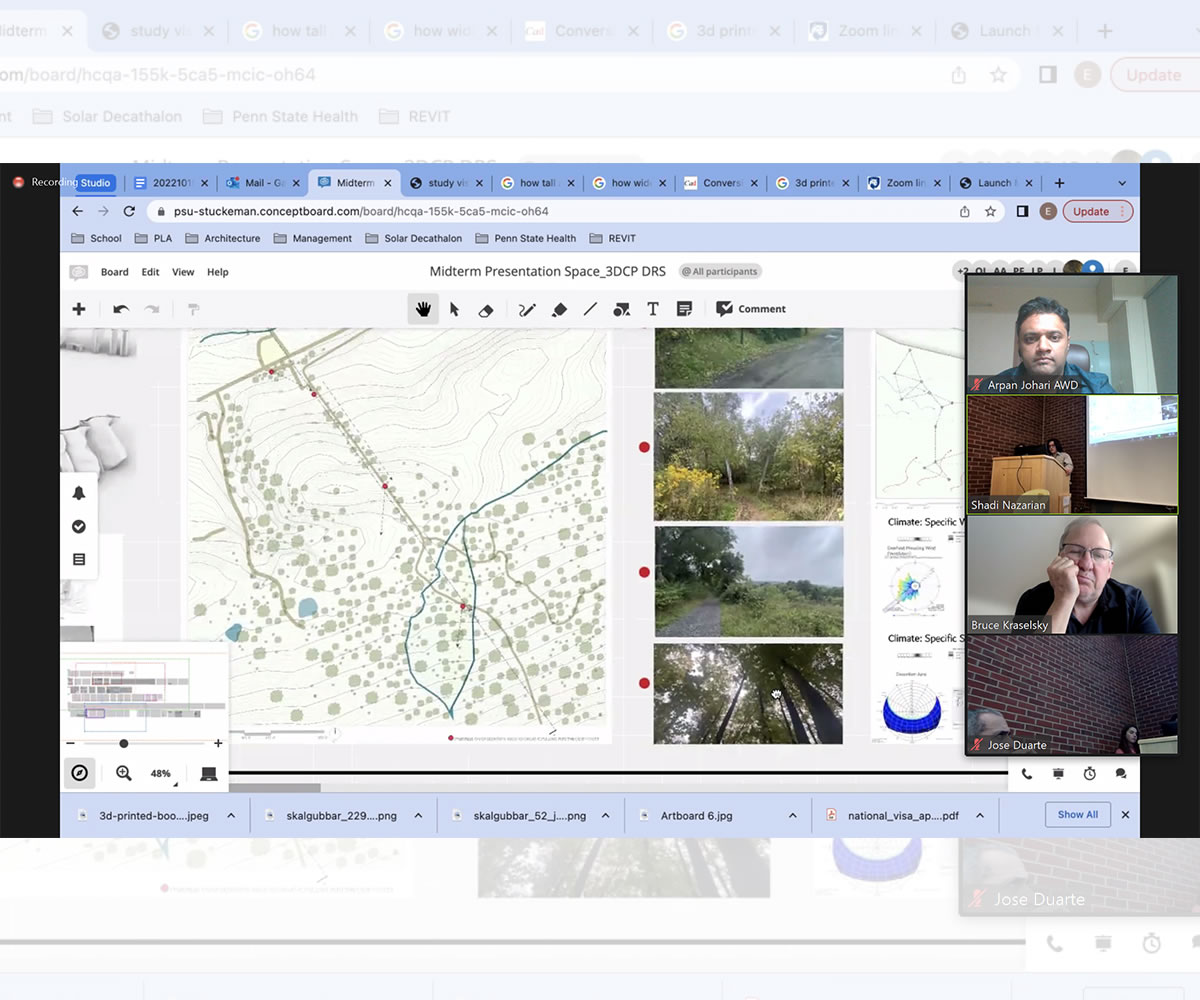This screenshot has height=1000, width=1200.
Task: Click the Comment button
Action: click(x=751, y=309)
